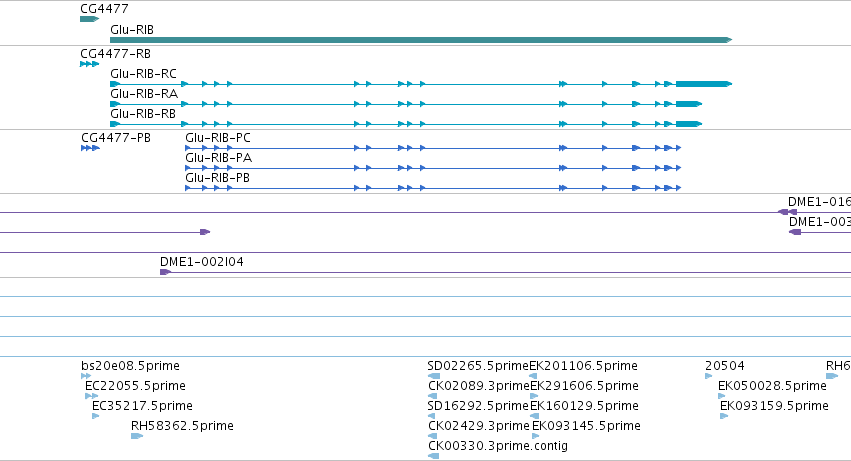Select the Glu-RIB-PB protein label

pos(217,178)
